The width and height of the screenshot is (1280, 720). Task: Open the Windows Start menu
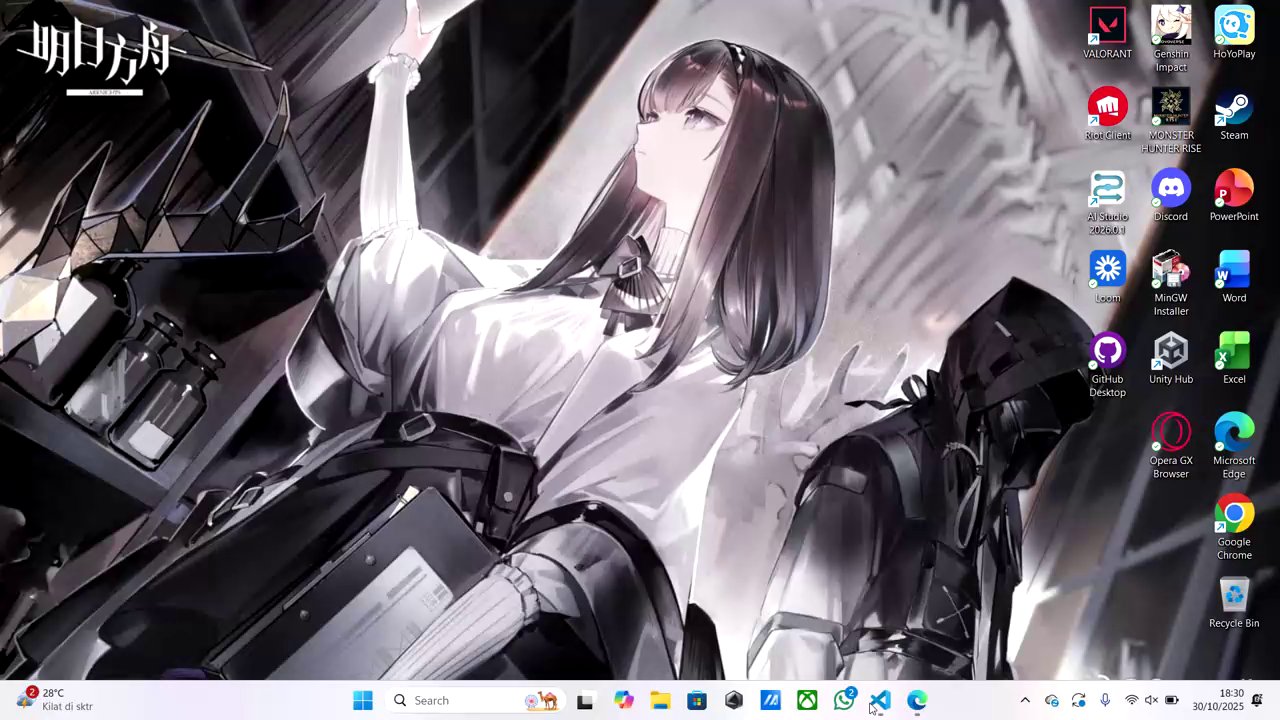363,701
